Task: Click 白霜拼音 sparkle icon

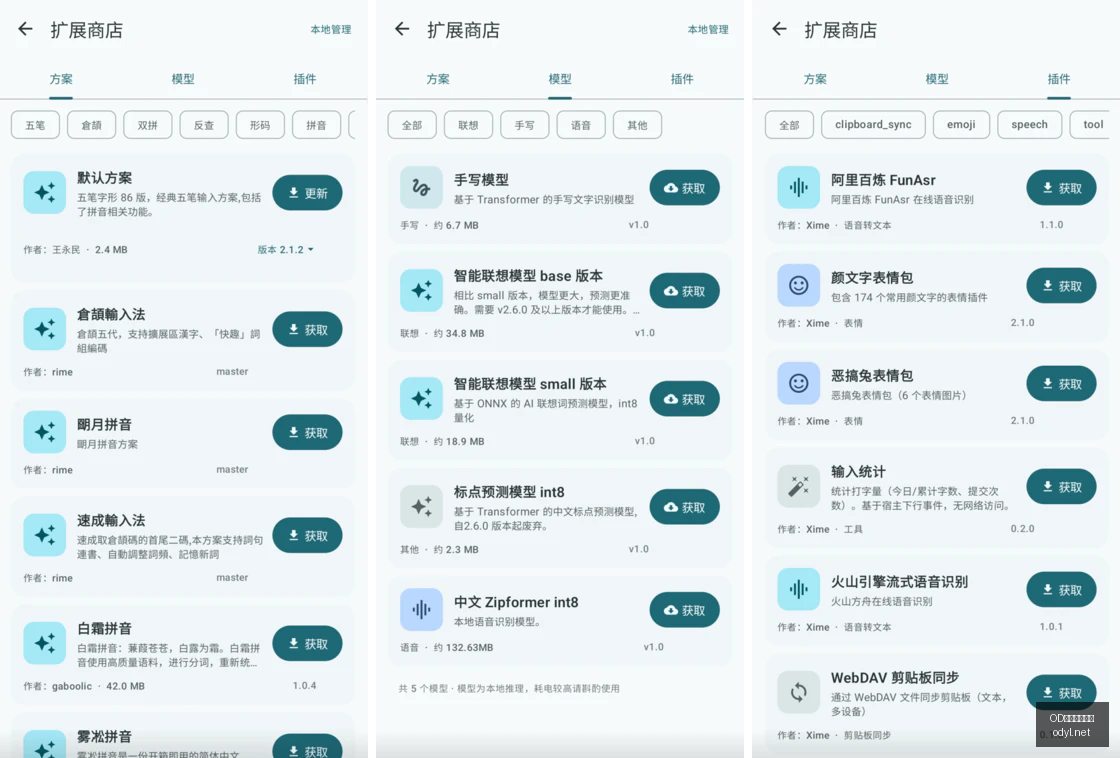Action: (44, 644)
